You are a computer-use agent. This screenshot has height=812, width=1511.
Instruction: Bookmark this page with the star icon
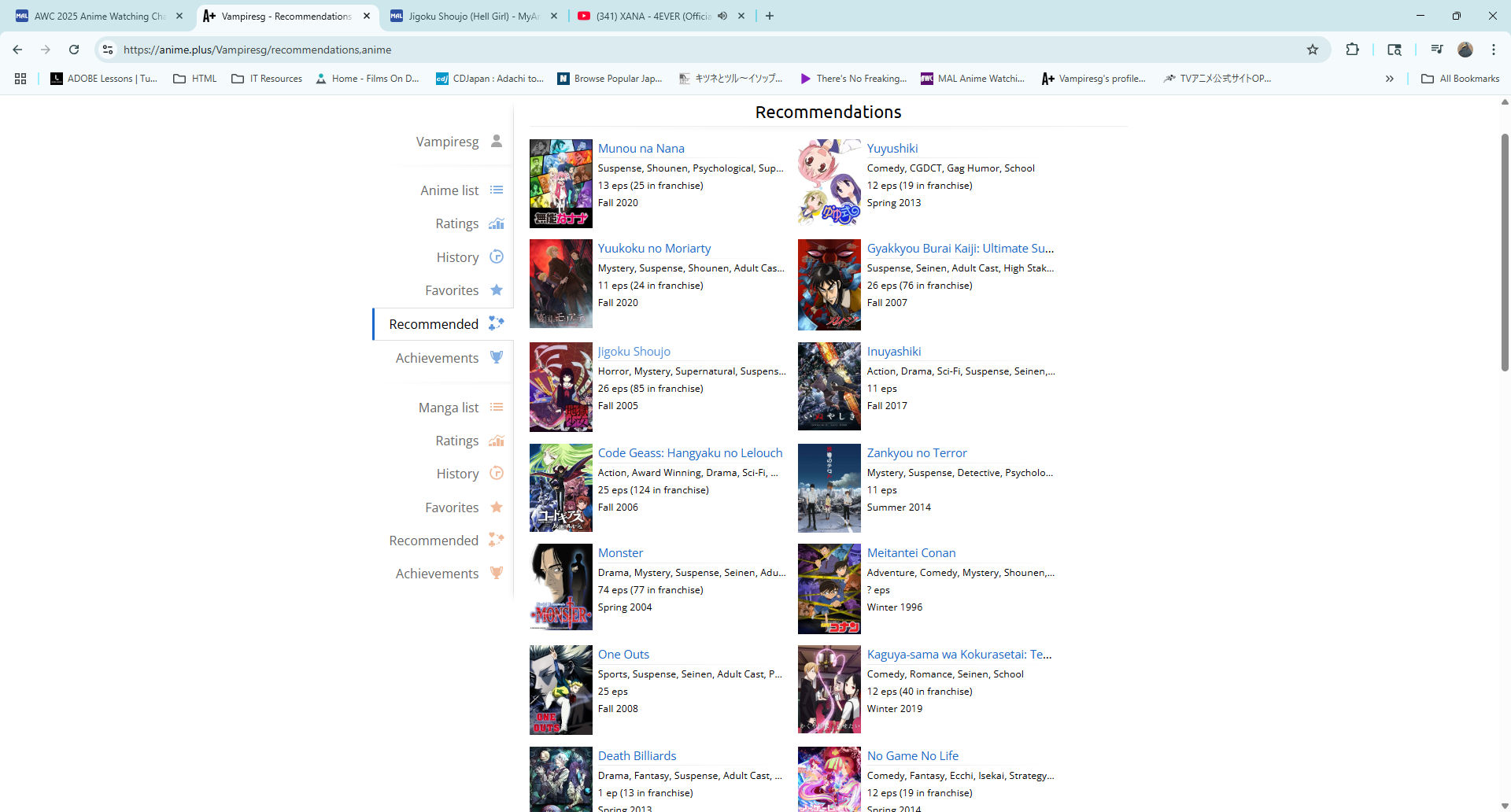coord(1312,50)
